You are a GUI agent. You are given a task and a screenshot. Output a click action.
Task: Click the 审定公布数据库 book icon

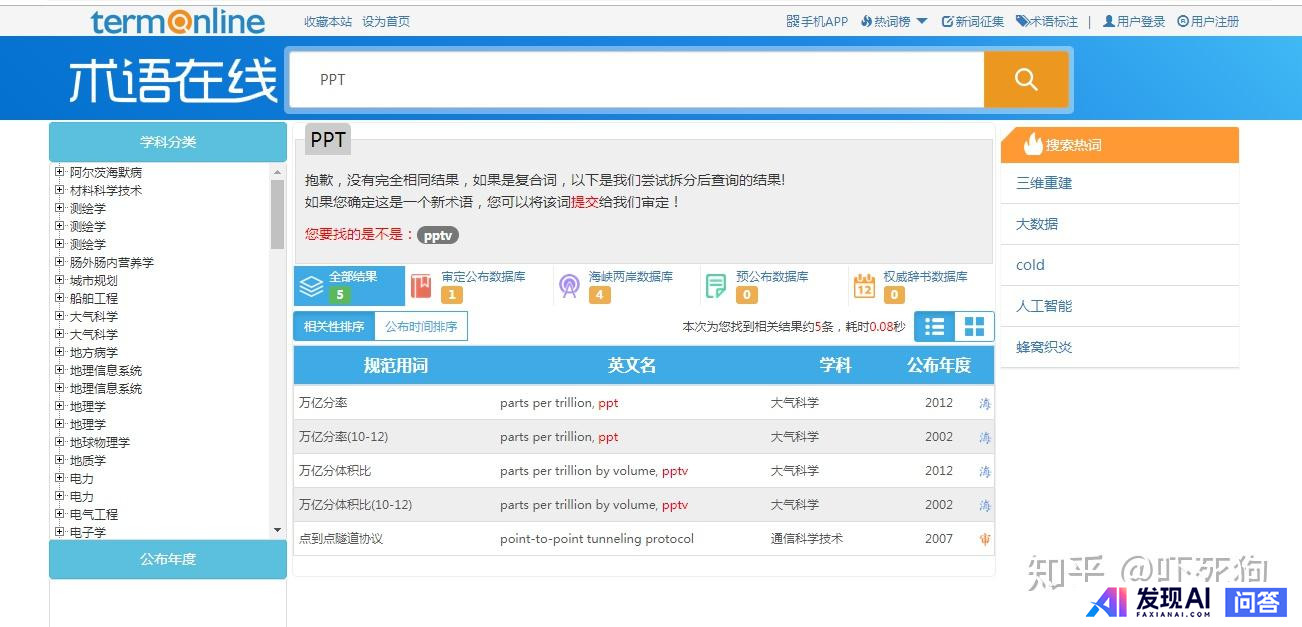421,286
